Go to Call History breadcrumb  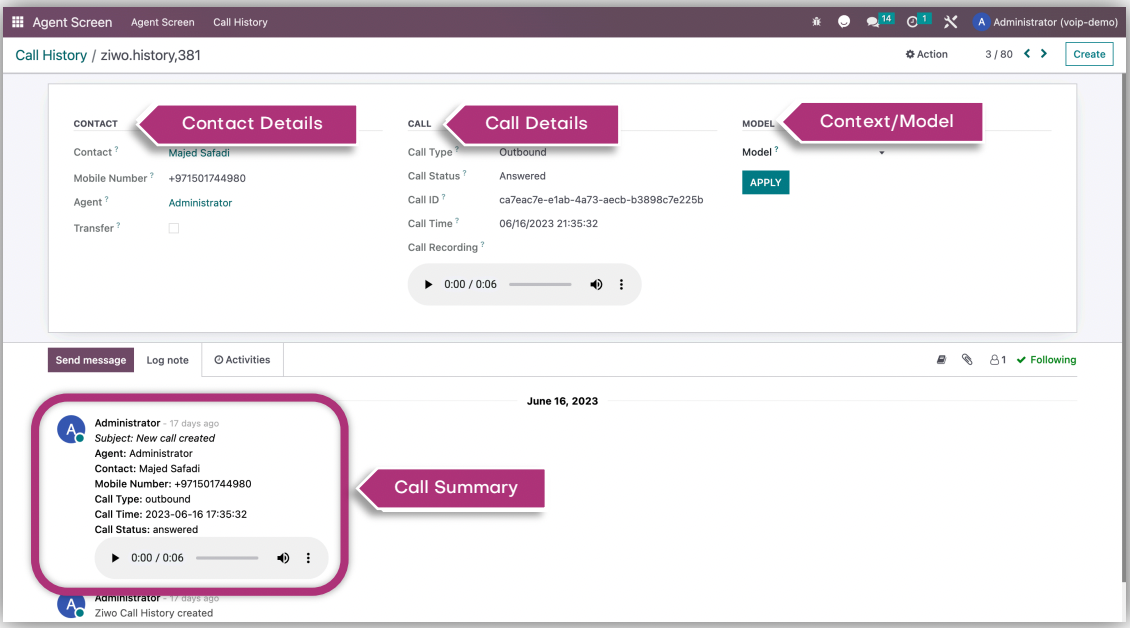[51, 56]
